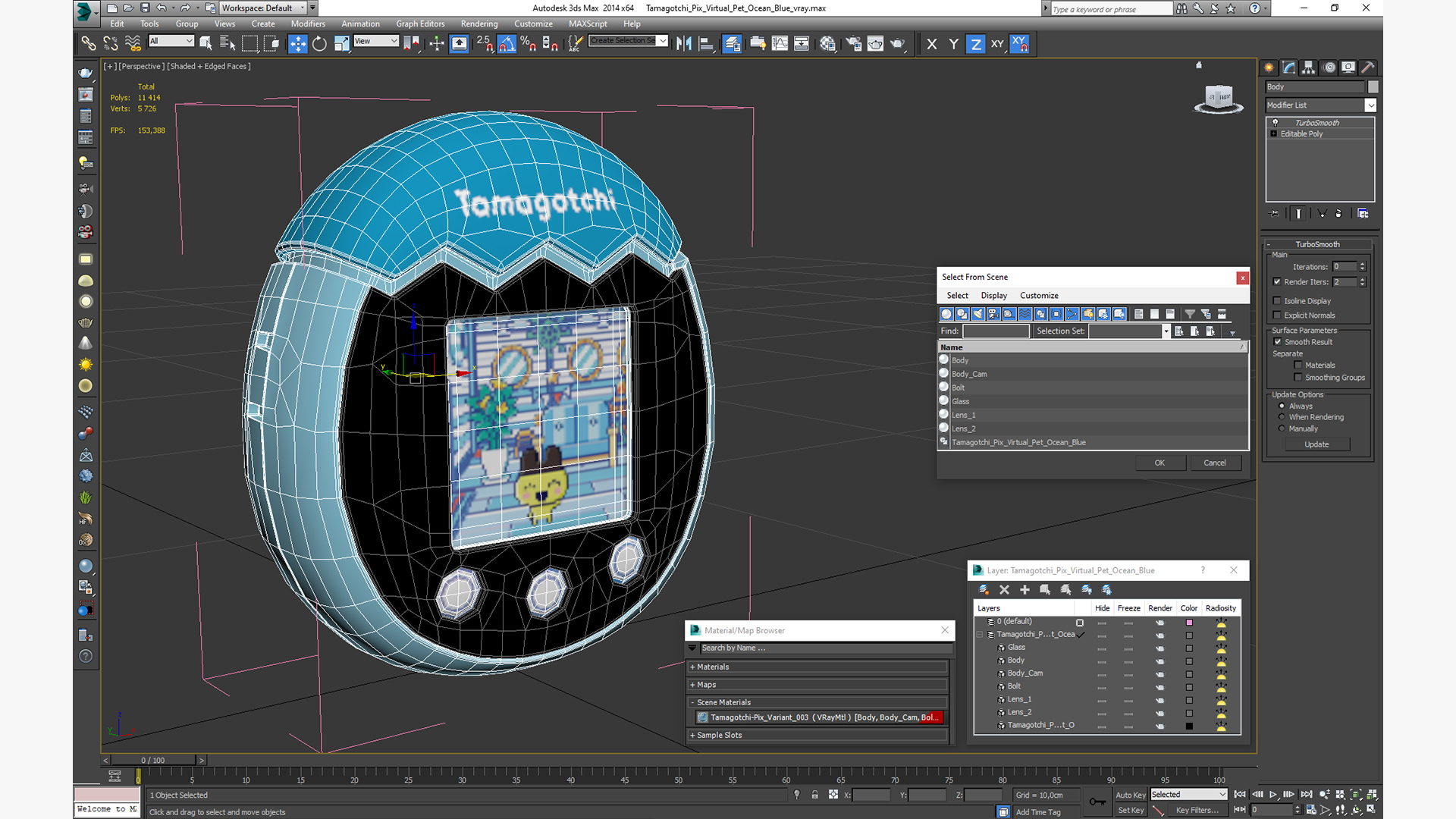Screen dimensions: 1456x819
Task: Toggle Smooth Result checkbox
Action: click(x=1277, y=341)
